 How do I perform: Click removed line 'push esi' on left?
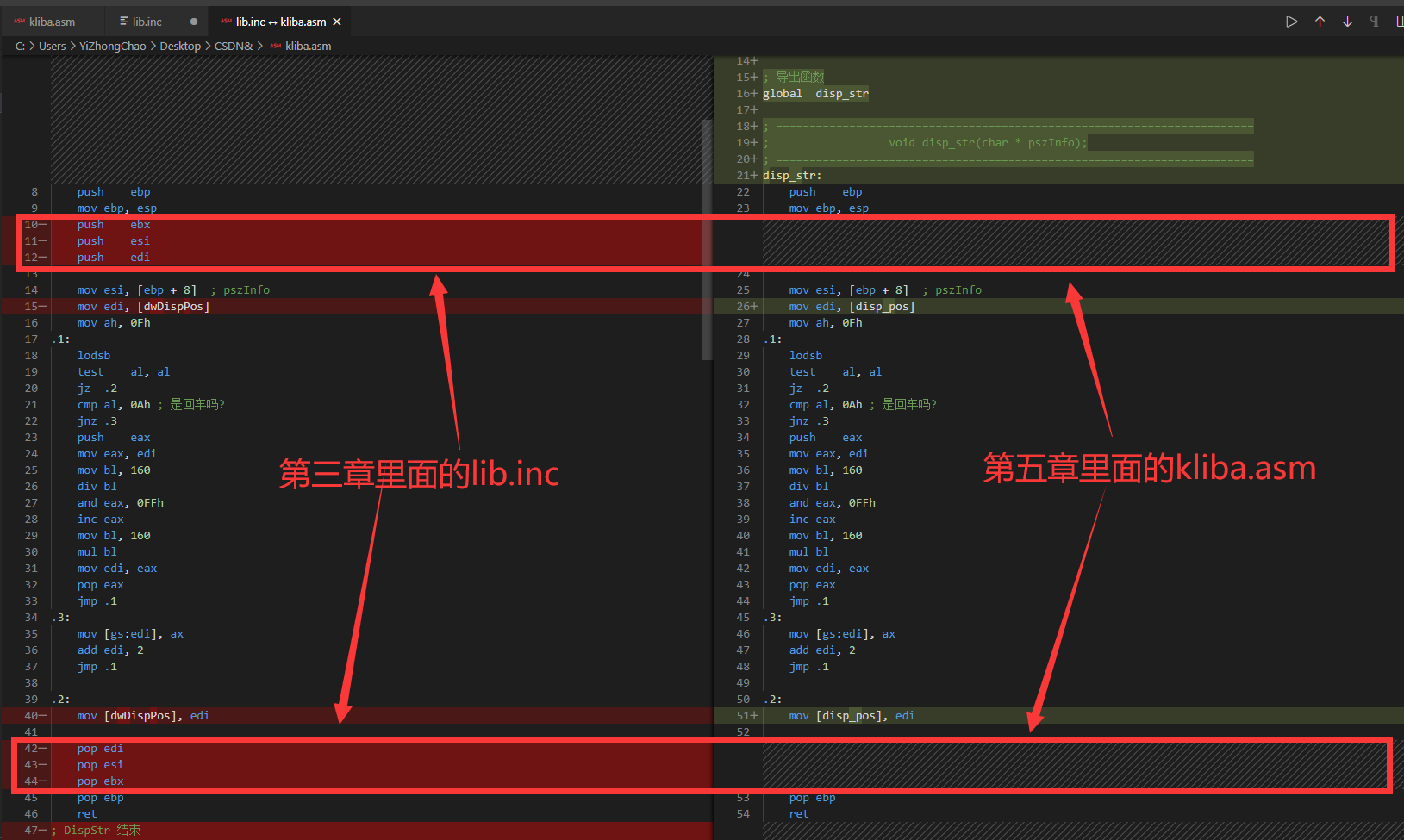114,241
